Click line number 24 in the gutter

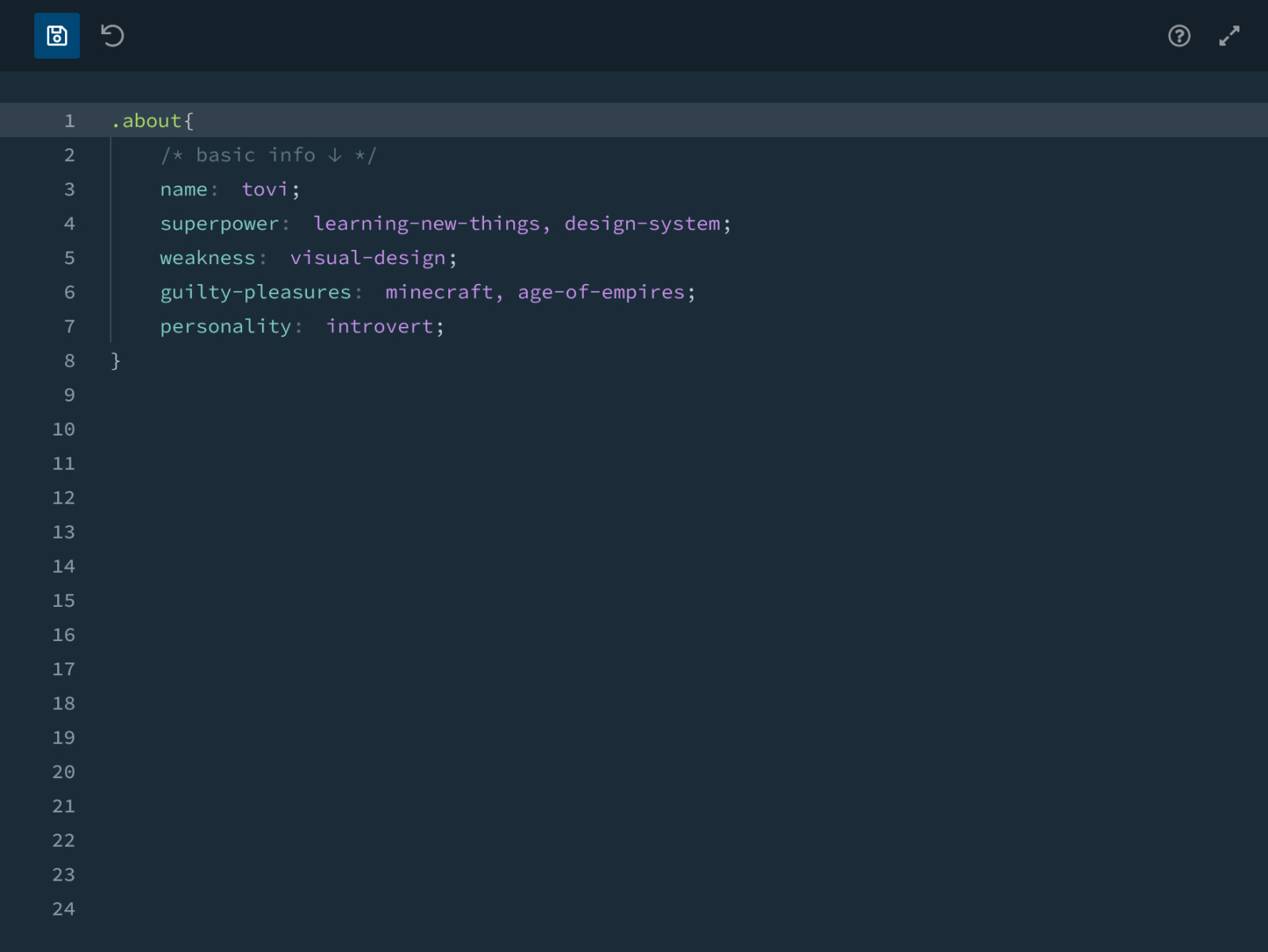click(x=63, y=909)
